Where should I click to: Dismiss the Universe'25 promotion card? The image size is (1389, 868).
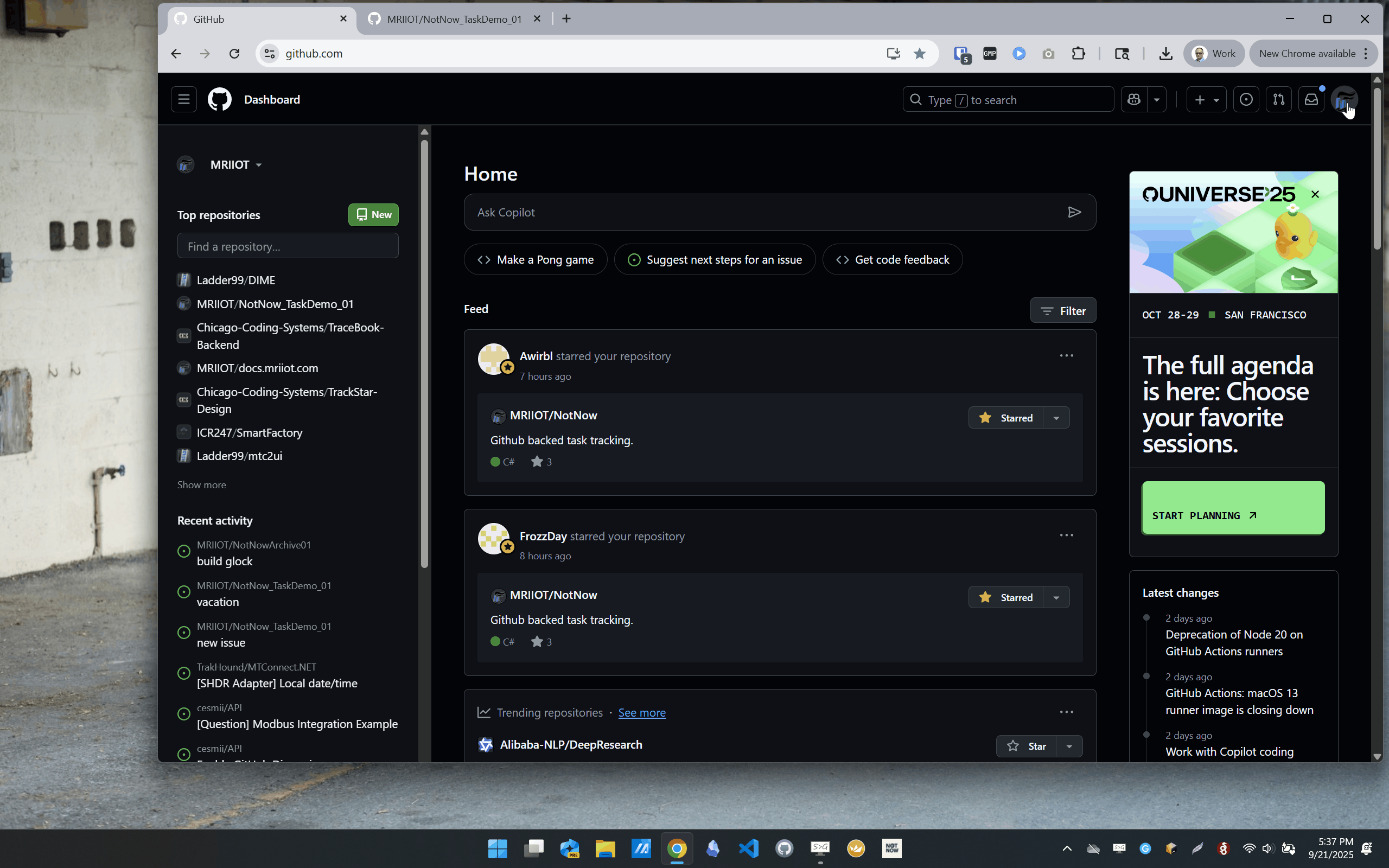pyautogui.click(x=1315, y=195)
